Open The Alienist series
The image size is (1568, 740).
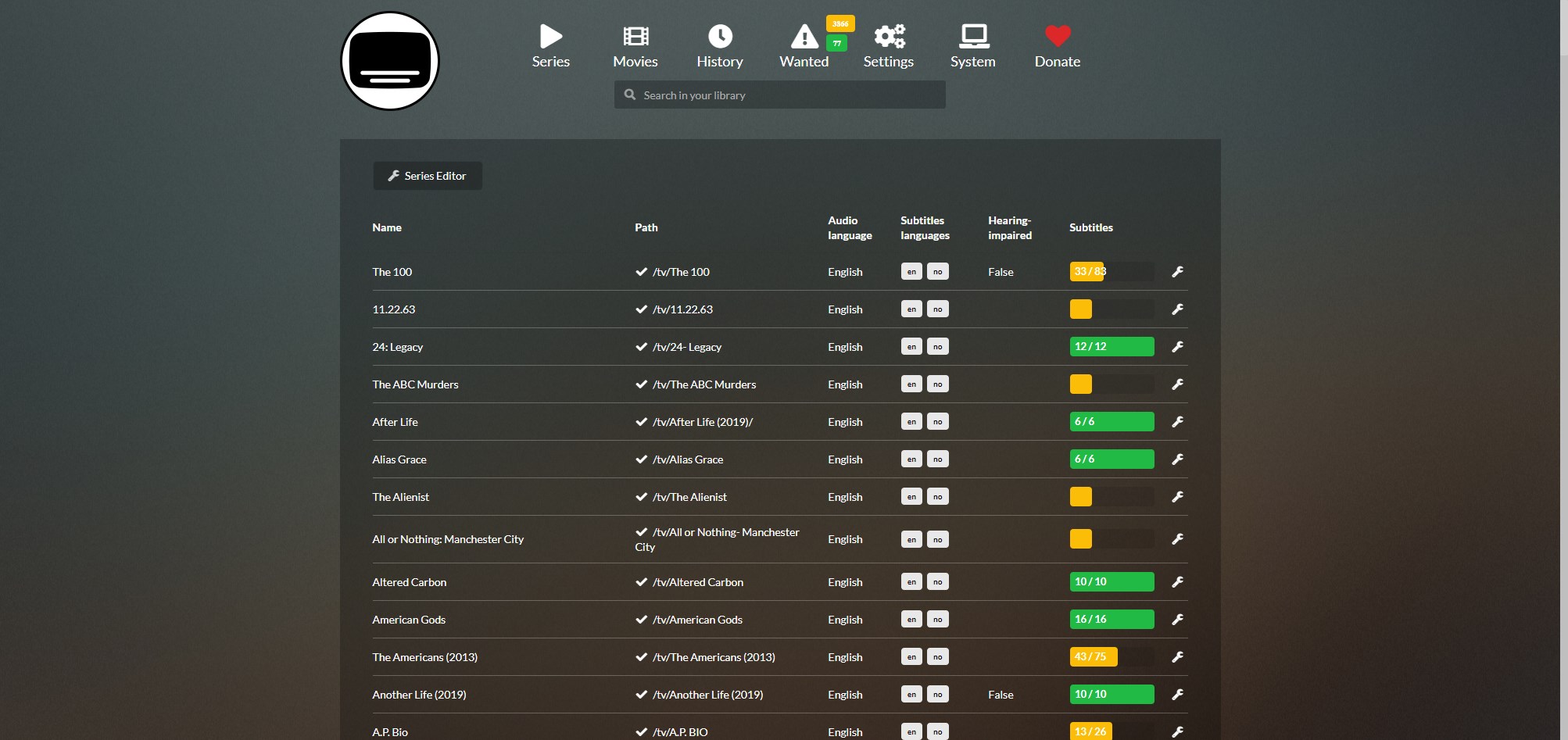(x=400, y=497)
